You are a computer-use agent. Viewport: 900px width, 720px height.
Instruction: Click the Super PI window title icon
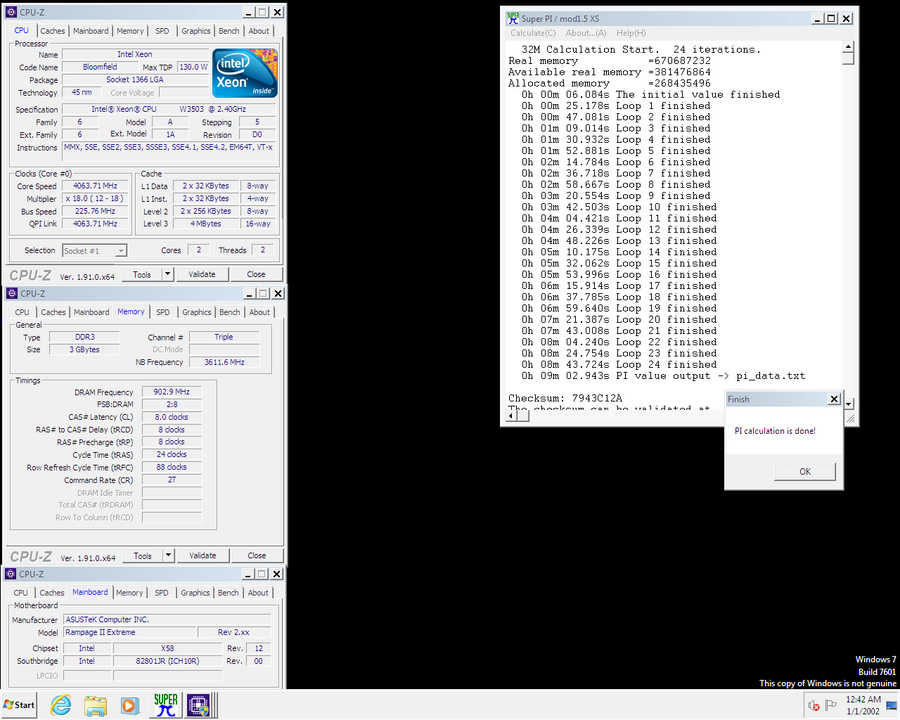pyautogui.click(x=513, y=18)
